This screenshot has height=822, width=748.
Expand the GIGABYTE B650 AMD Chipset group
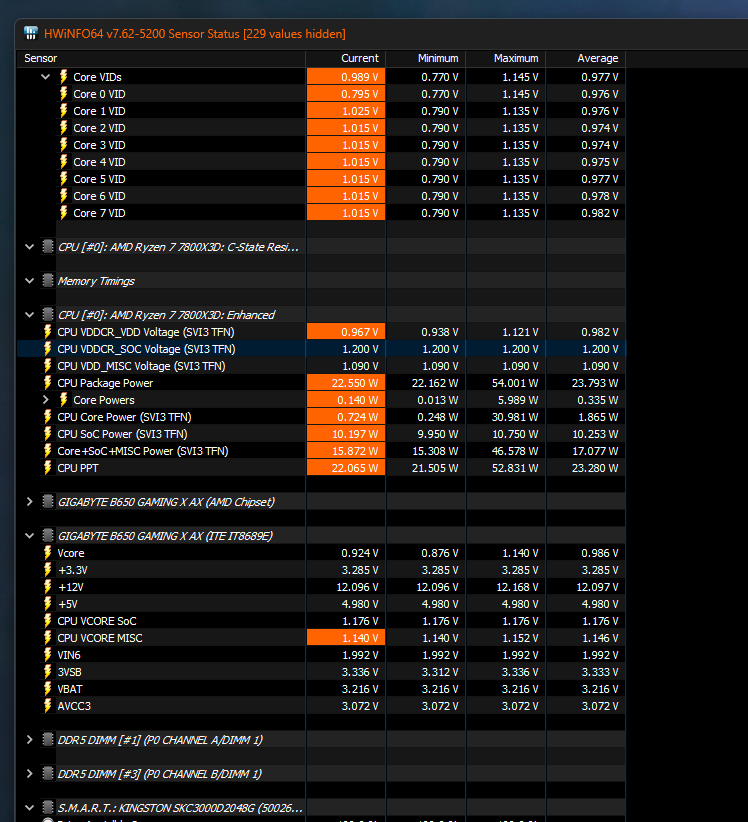[29, 502]
